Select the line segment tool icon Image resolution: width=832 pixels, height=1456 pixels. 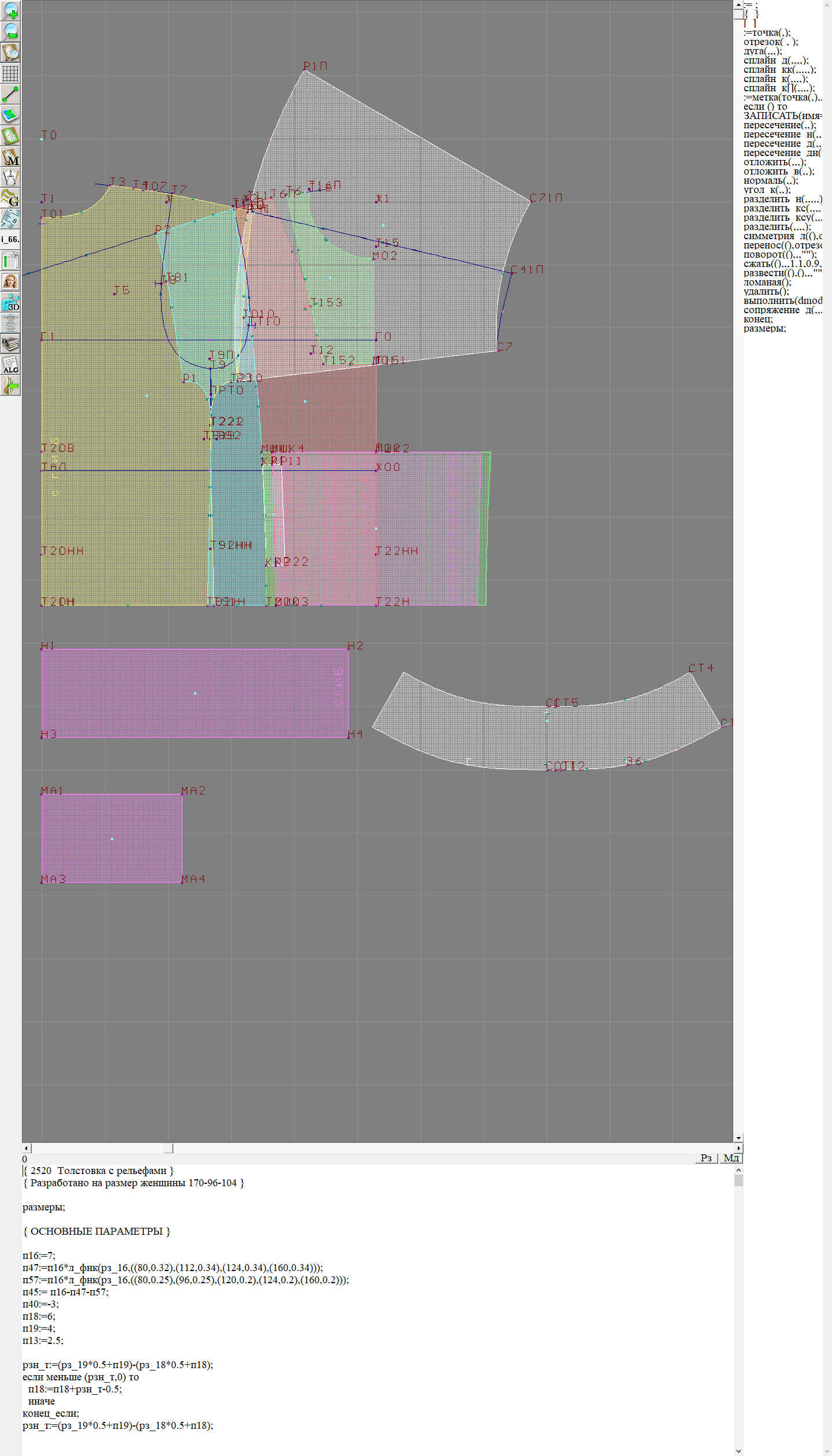pyautogui.click(x=10, y=94)
